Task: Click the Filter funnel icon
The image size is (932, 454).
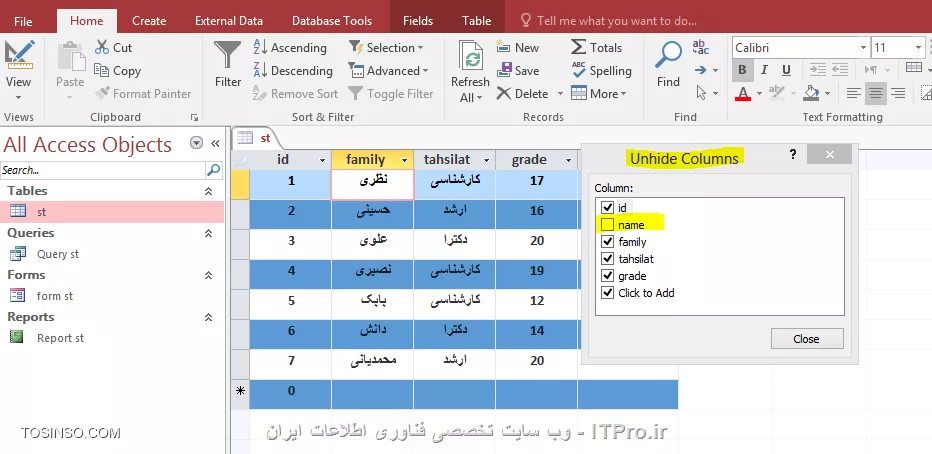Action: click(228, 55)
